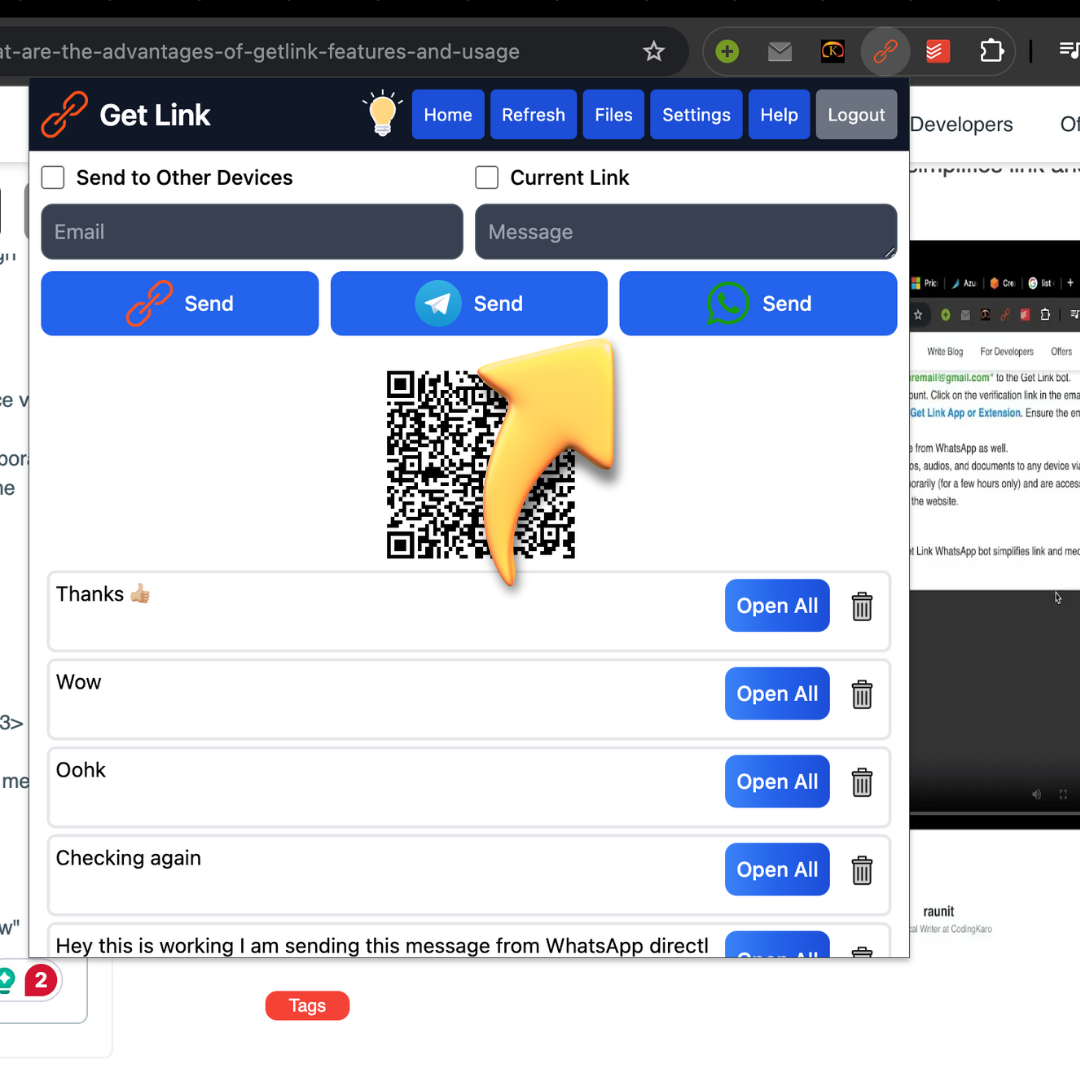The height and width of the screenshot is (1080, 1080).
Task: Log out using the Logout button
Action: pyautogui.click(x=856, y=114)
